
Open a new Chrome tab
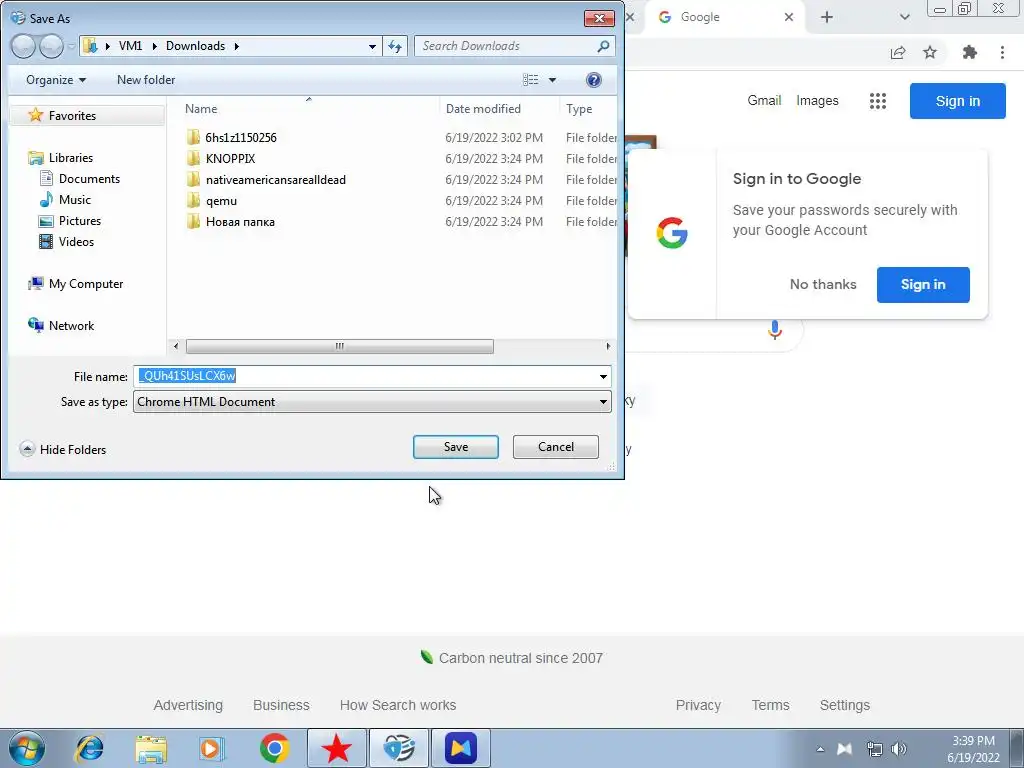click(827, 17)
